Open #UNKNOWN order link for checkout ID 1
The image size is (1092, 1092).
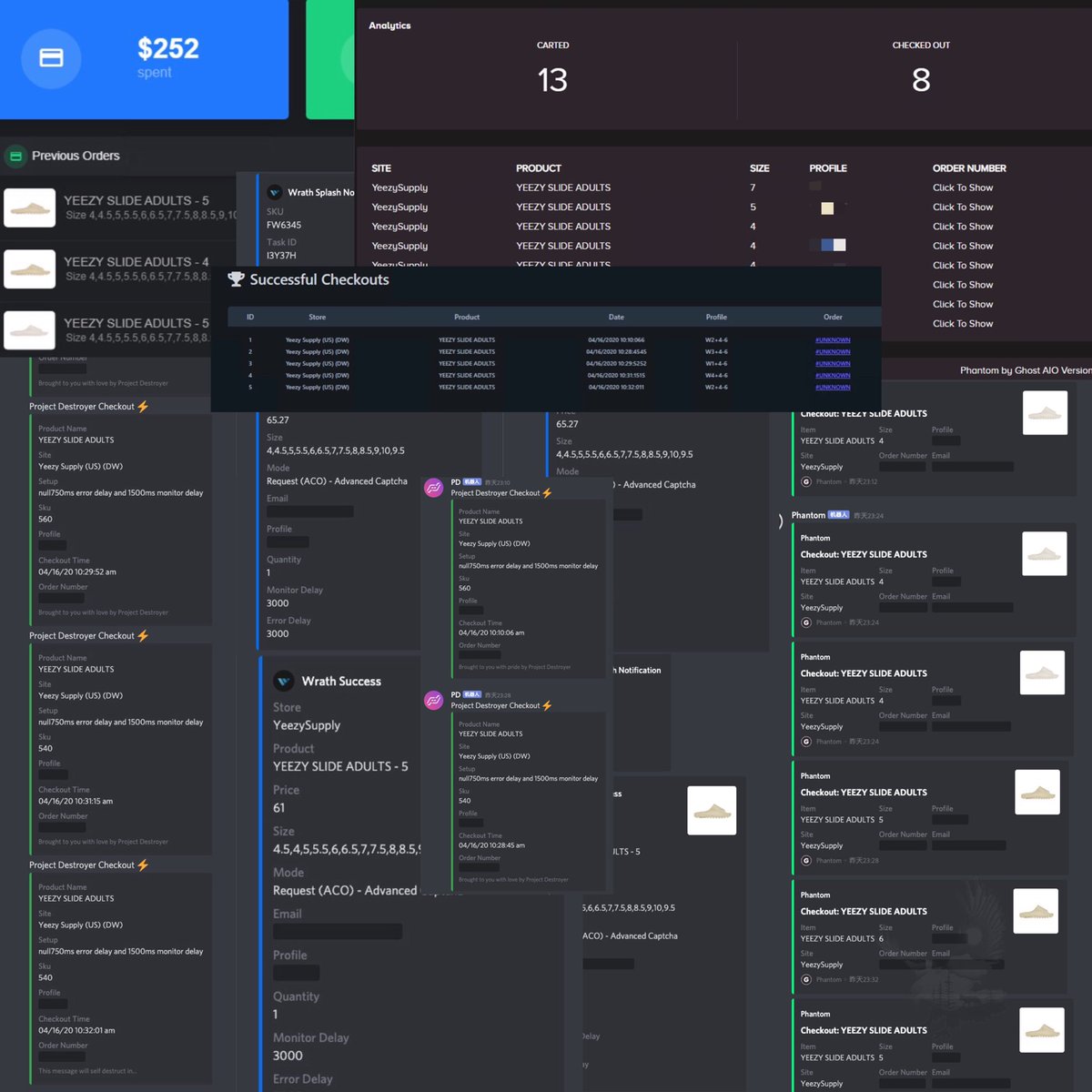click(x=833, y=340)
